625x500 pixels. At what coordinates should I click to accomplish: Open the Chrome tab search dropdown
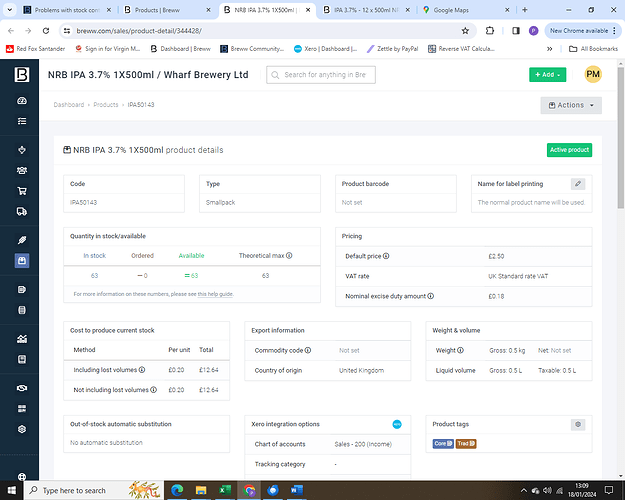(10, 10)
